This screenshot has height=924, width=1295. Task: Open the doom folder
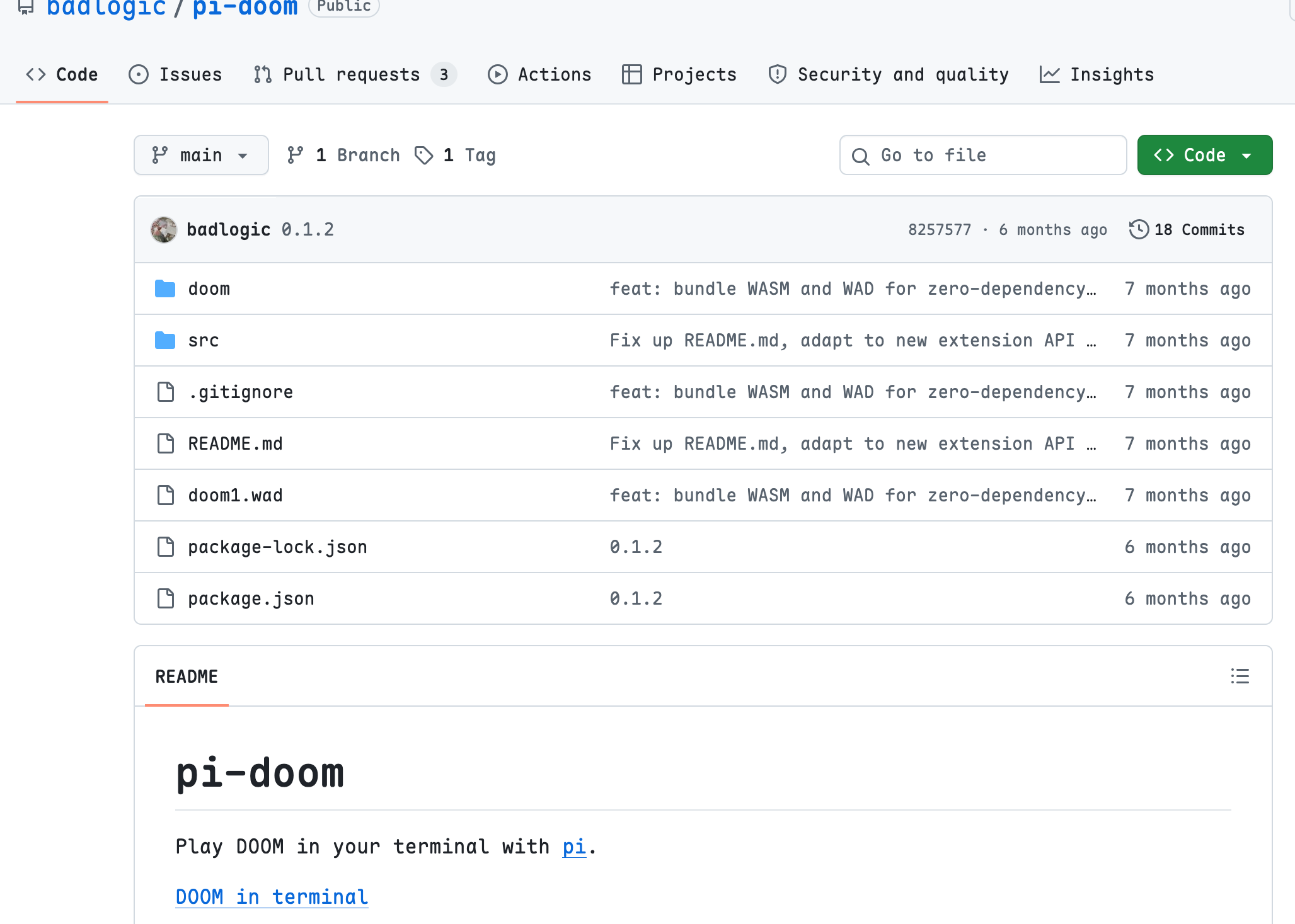pos(209,288)
